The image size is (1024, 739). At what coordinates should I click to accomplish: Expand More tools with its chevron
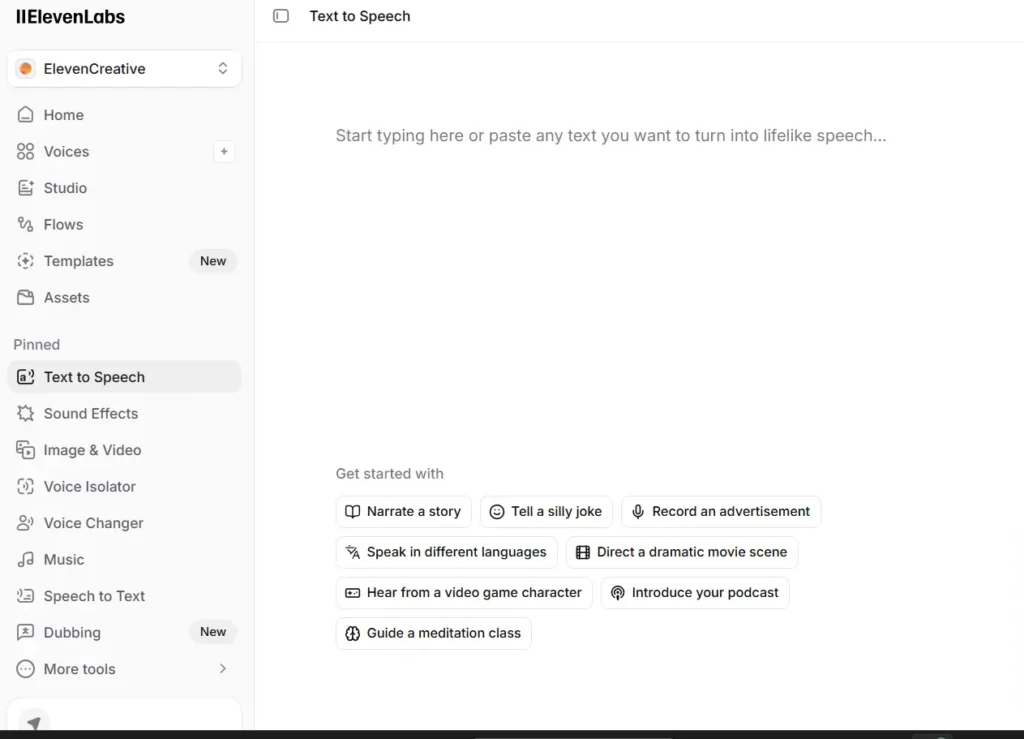click(x=223, y=669)
